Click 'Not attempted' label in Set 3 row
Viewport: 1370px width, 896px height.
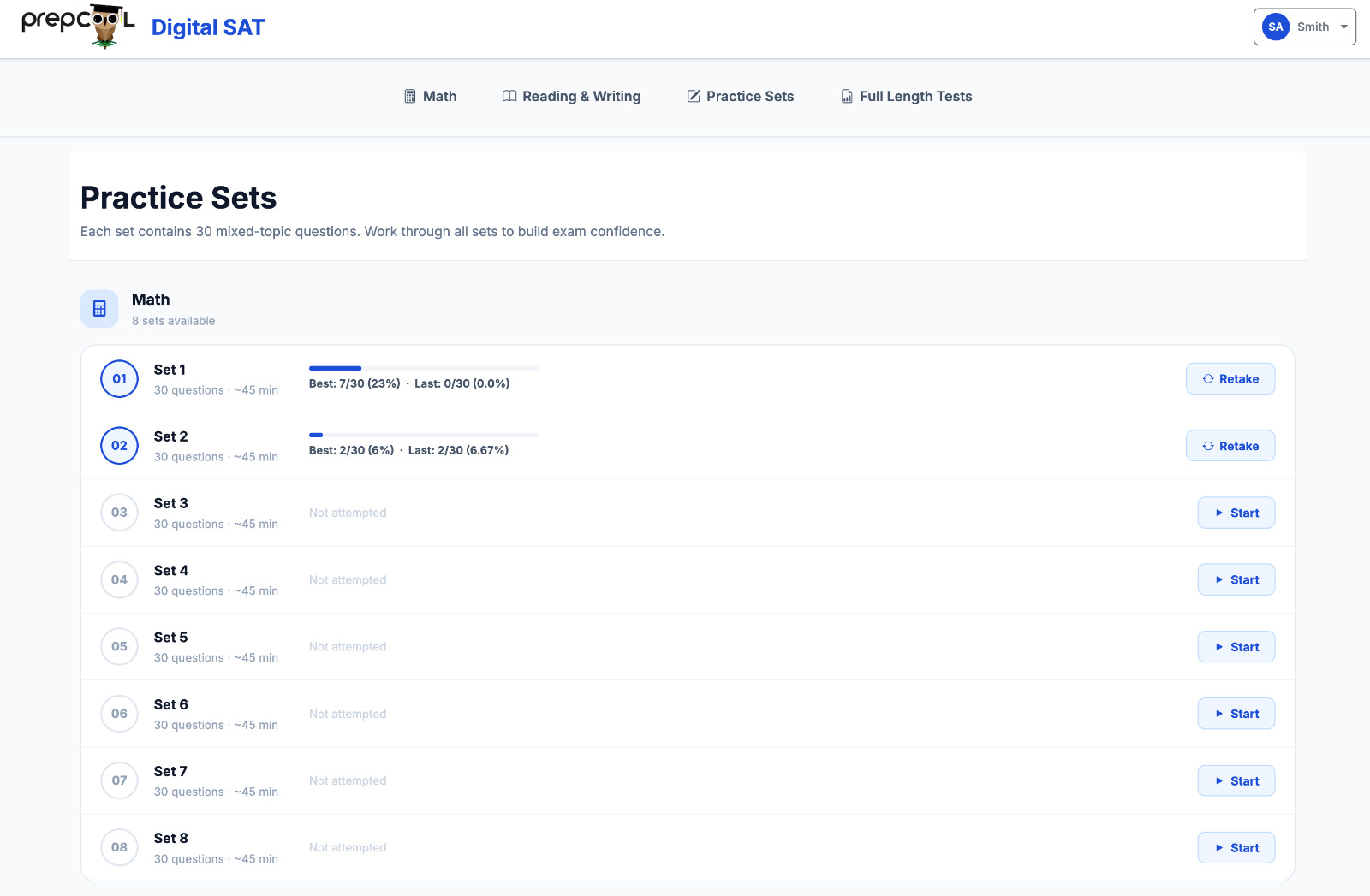[x=348, y=513]
